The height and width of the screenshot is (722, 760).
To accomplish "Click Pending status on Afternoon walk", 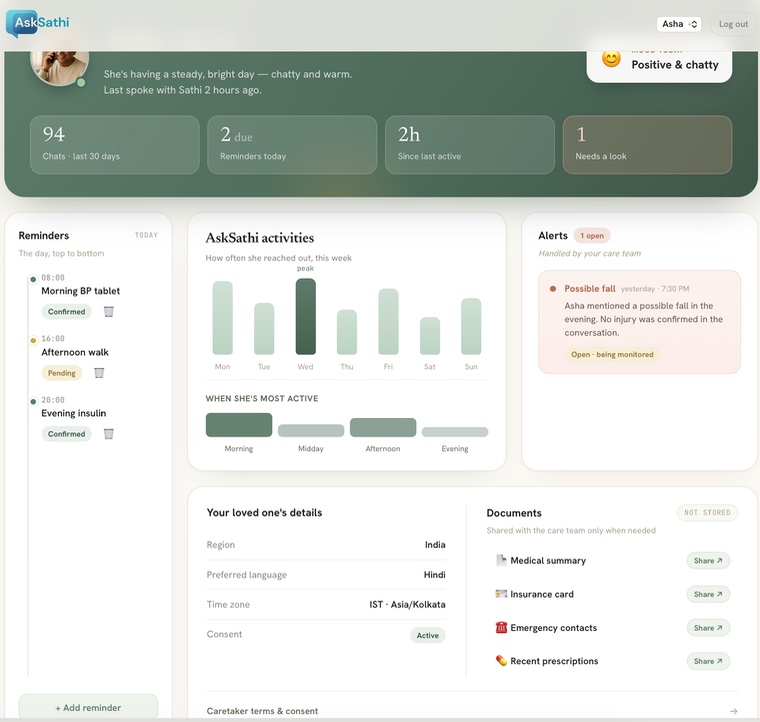I will (x=62, y=373).
